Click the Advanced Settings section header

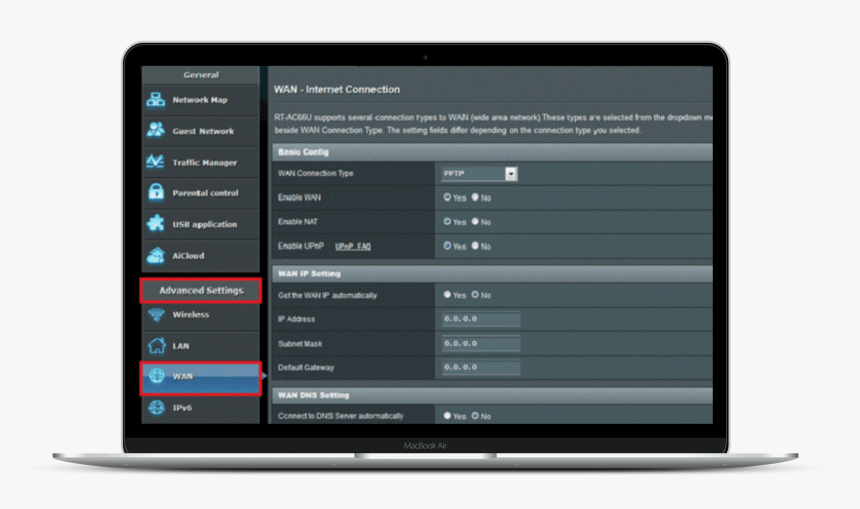coord(201,291)
